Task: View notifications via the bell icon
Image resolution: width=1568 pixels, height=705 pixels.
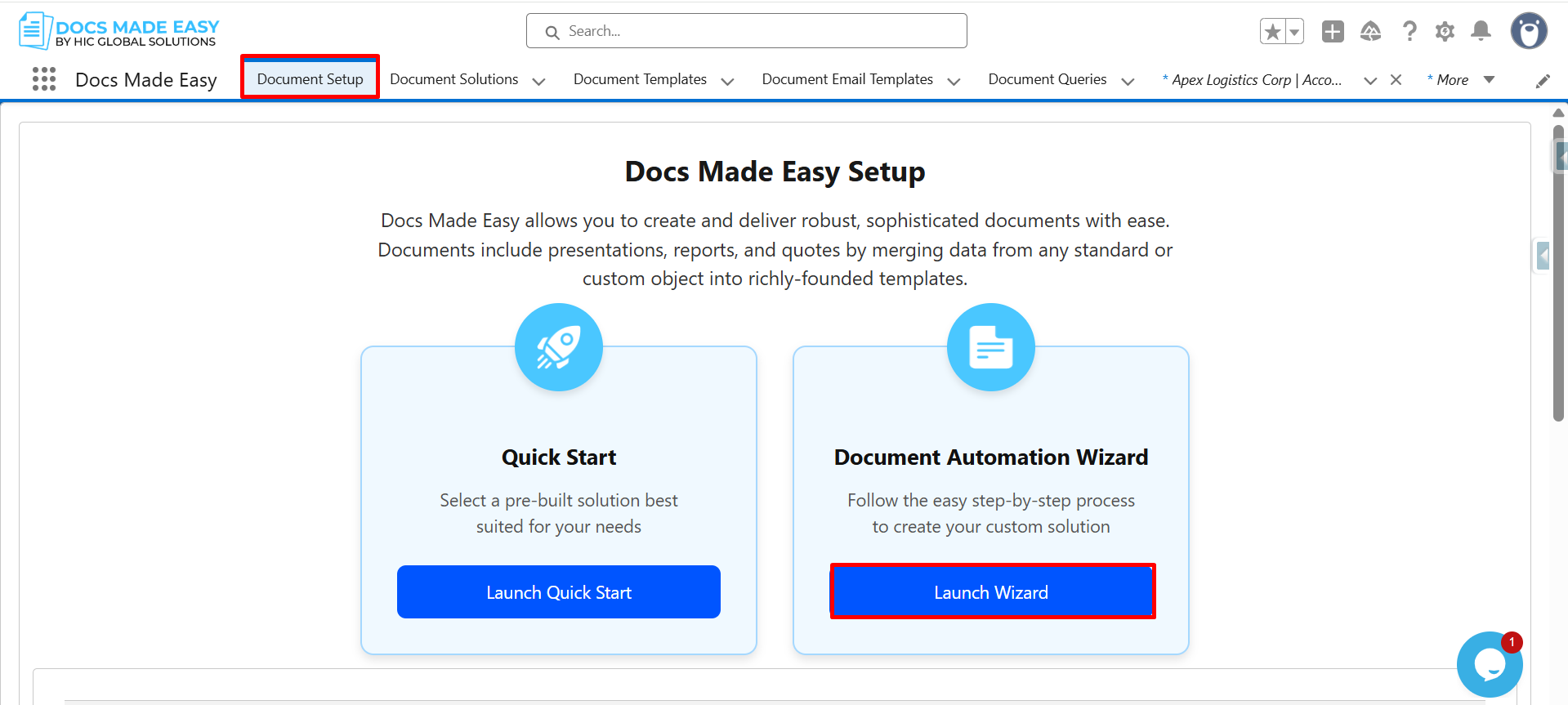Action: (1481, 32)
